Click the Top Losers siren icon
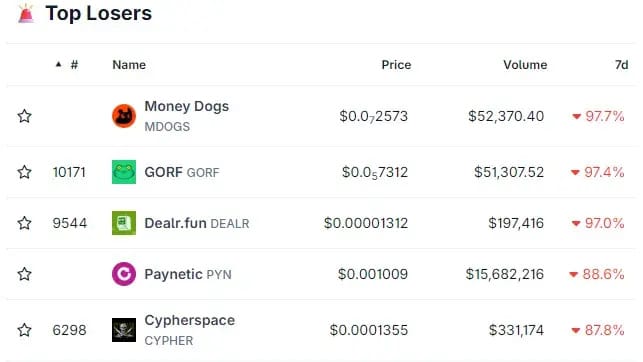643x362 pixels. [26, 13]
